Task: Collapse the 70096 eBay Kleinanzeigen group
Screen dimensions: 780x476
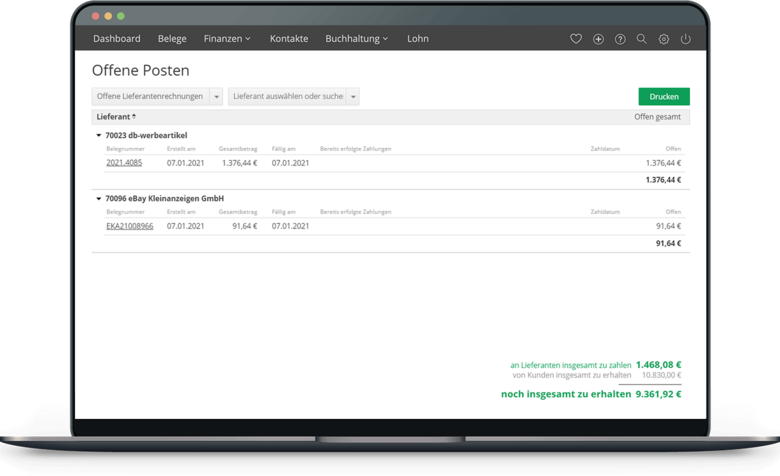Action: click(x=99, y=199)
